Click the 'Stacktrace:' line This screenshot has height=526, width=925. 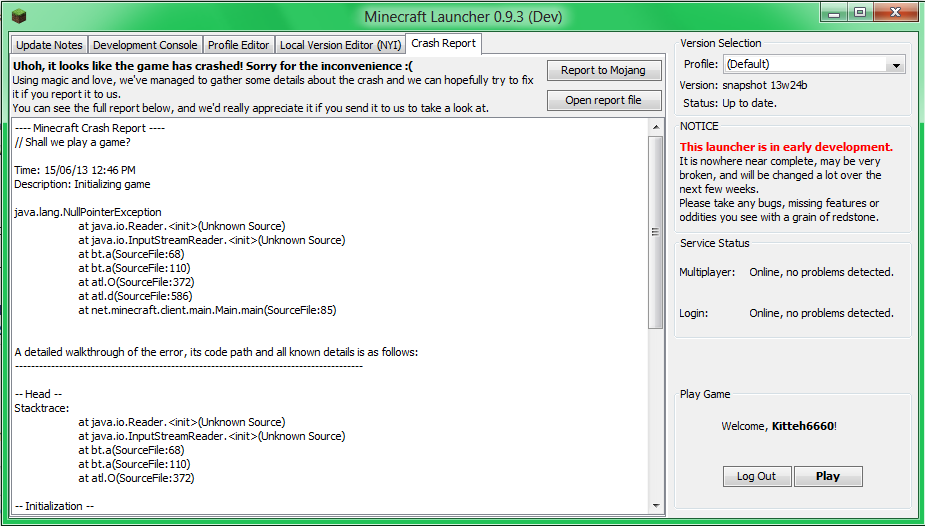tap(42, 408)
